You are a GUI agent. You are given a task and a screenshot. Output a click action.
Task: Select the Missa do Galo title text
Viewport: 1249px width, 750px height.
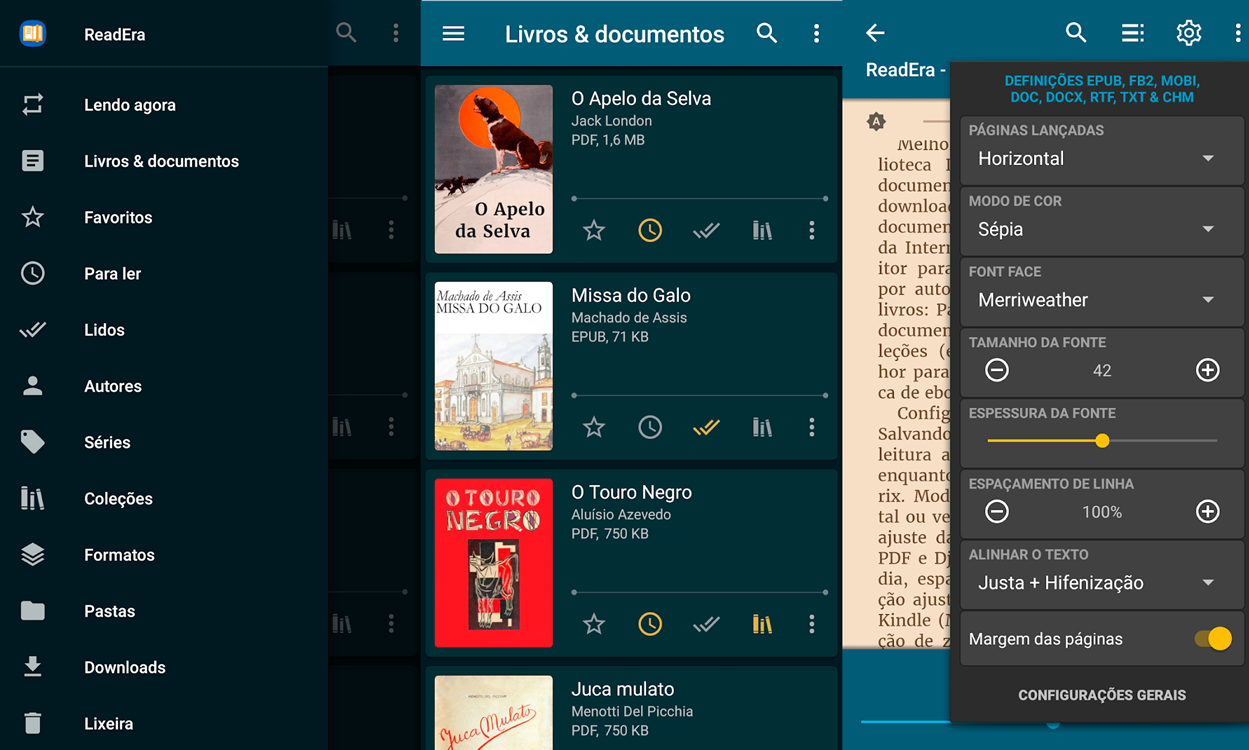pos(631,295)
